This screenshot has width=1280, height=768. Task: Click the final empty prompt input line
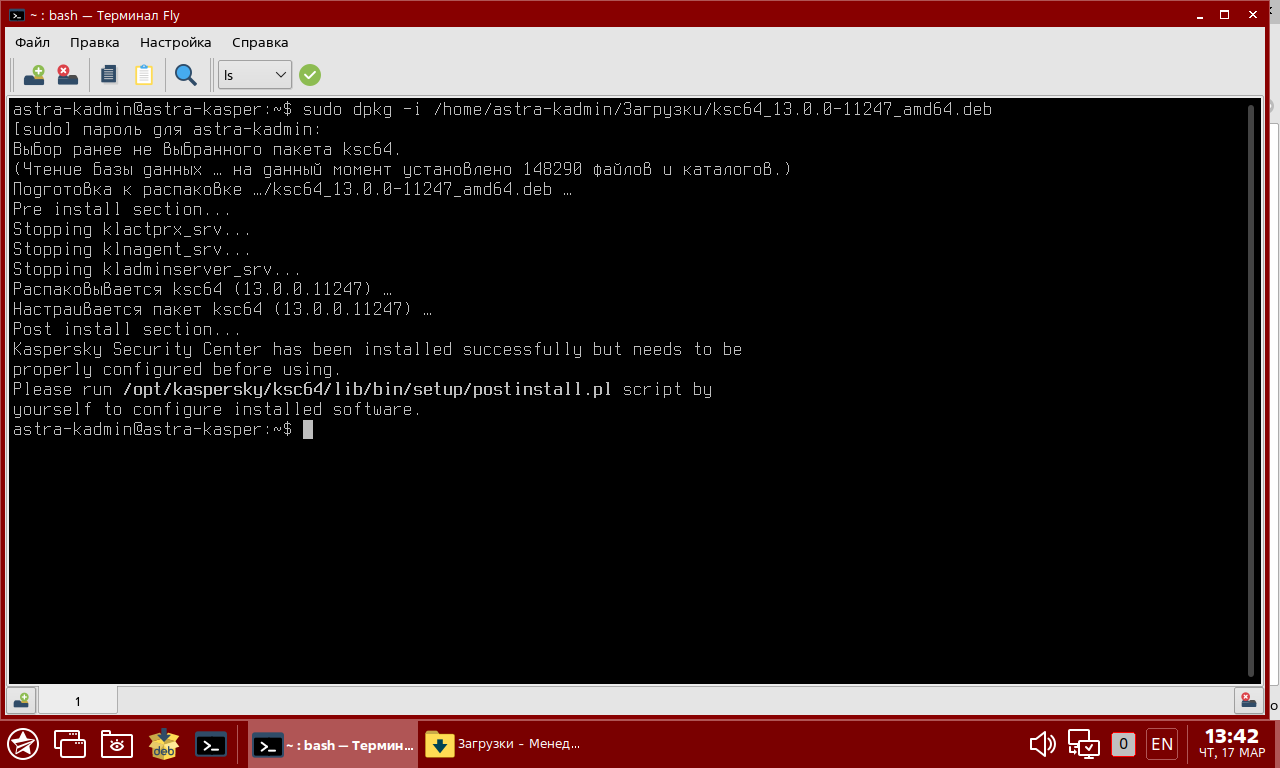click(163, 429)
